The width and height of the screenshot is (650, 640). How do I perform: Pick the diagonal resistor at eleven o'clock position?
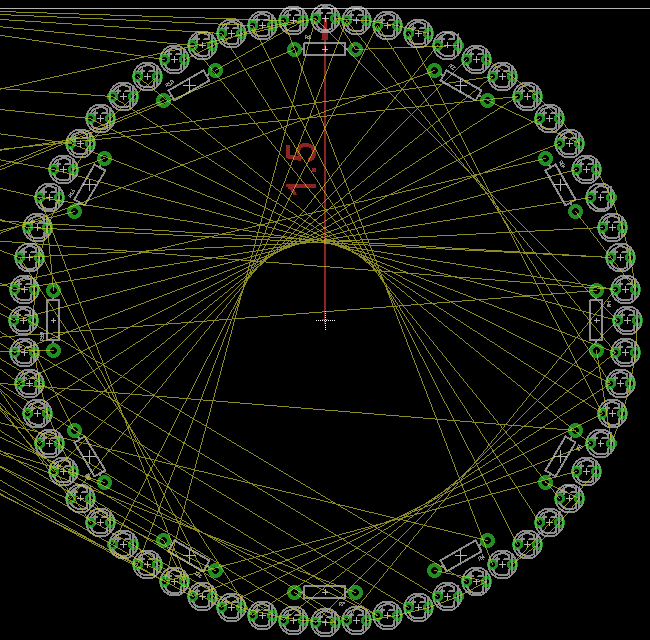[x=189, y=85]
